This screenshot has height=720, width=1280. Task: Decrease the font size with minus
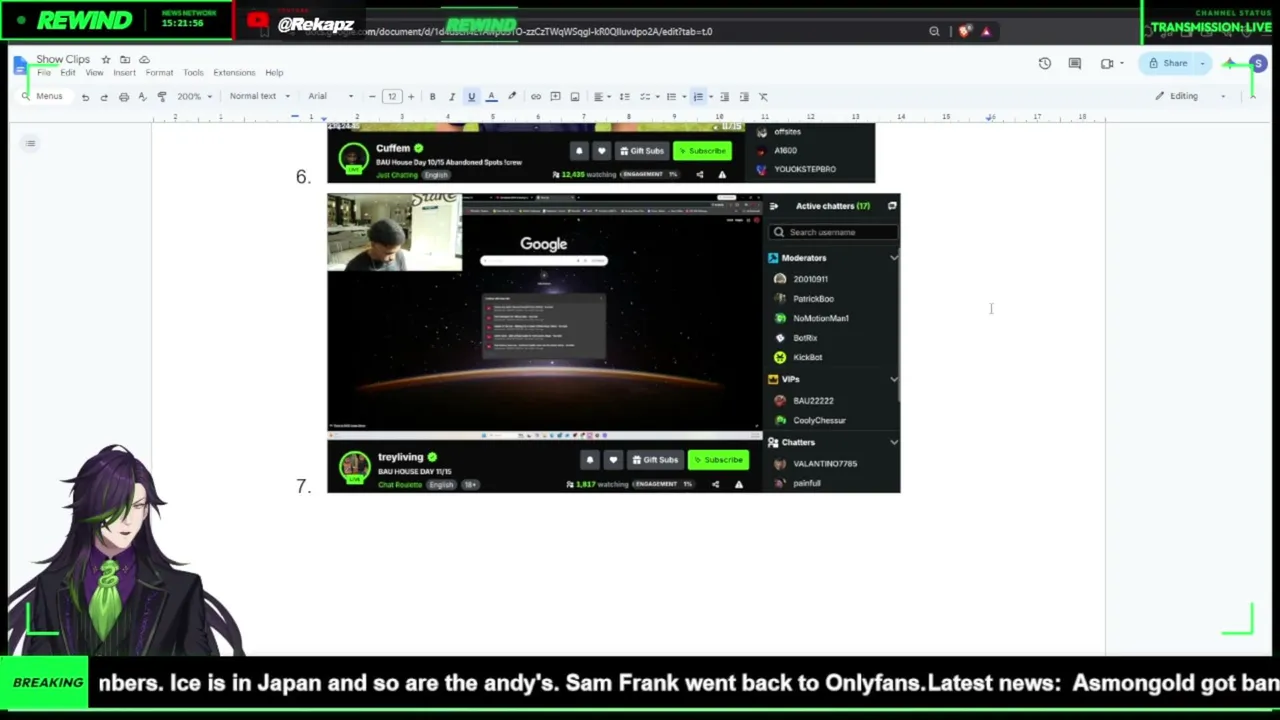(372, 97)
